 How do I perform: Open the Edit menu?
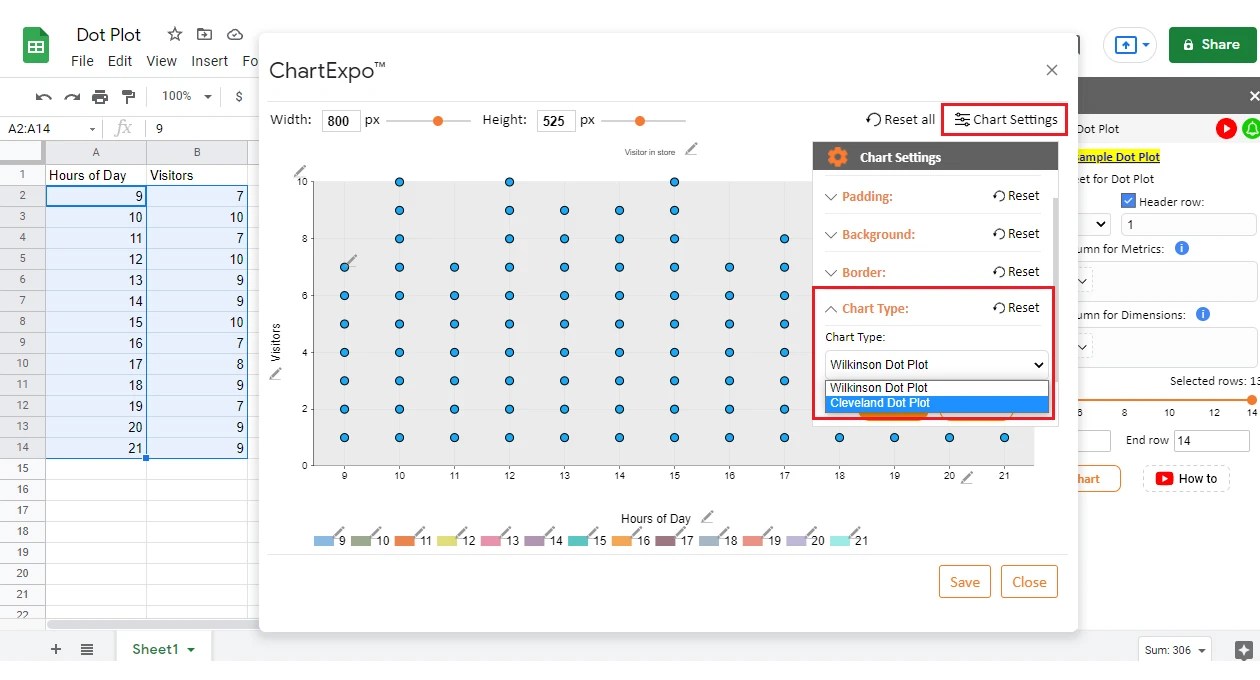pos(120,61)
